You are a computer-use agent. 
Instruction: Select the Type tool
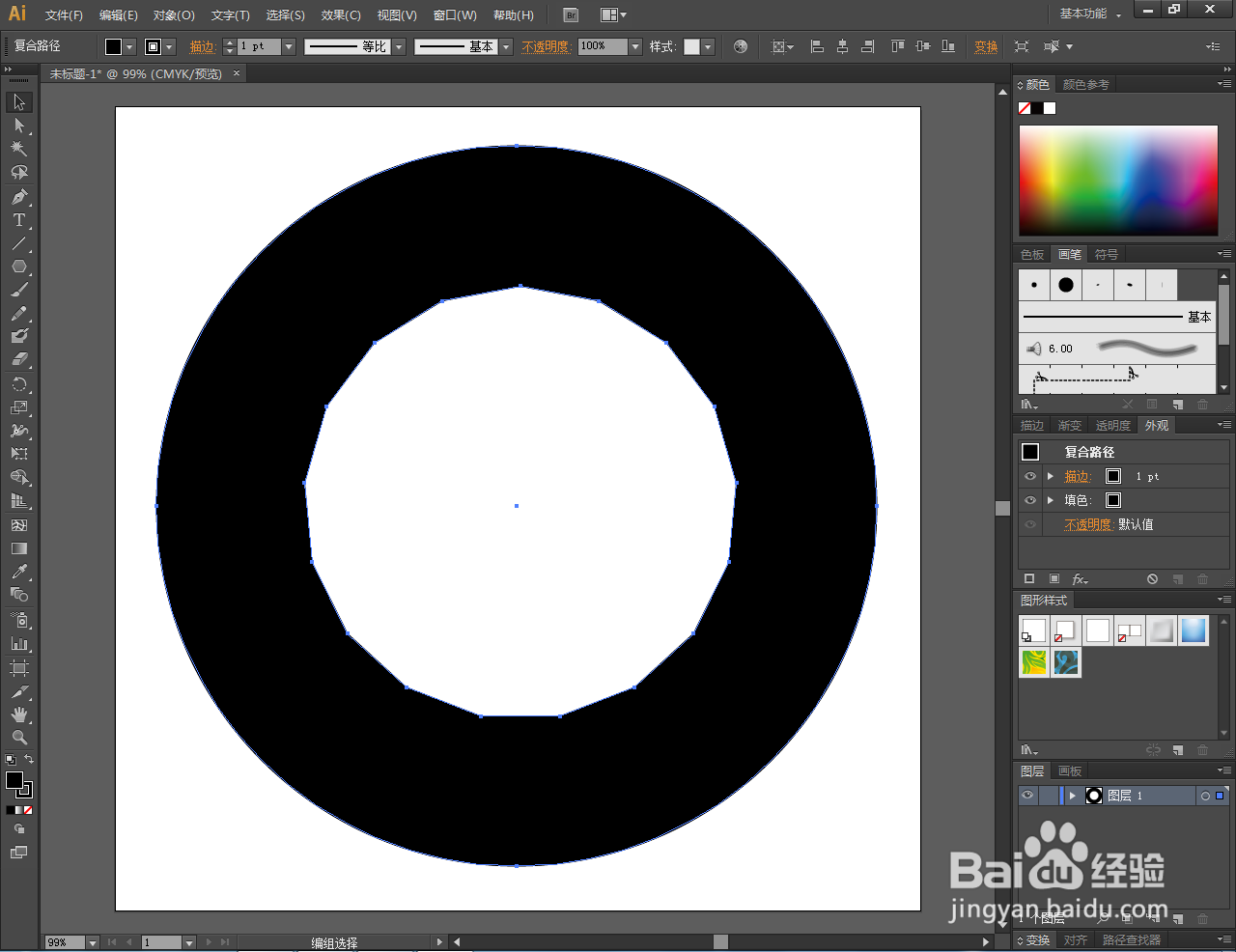point(18,220)
